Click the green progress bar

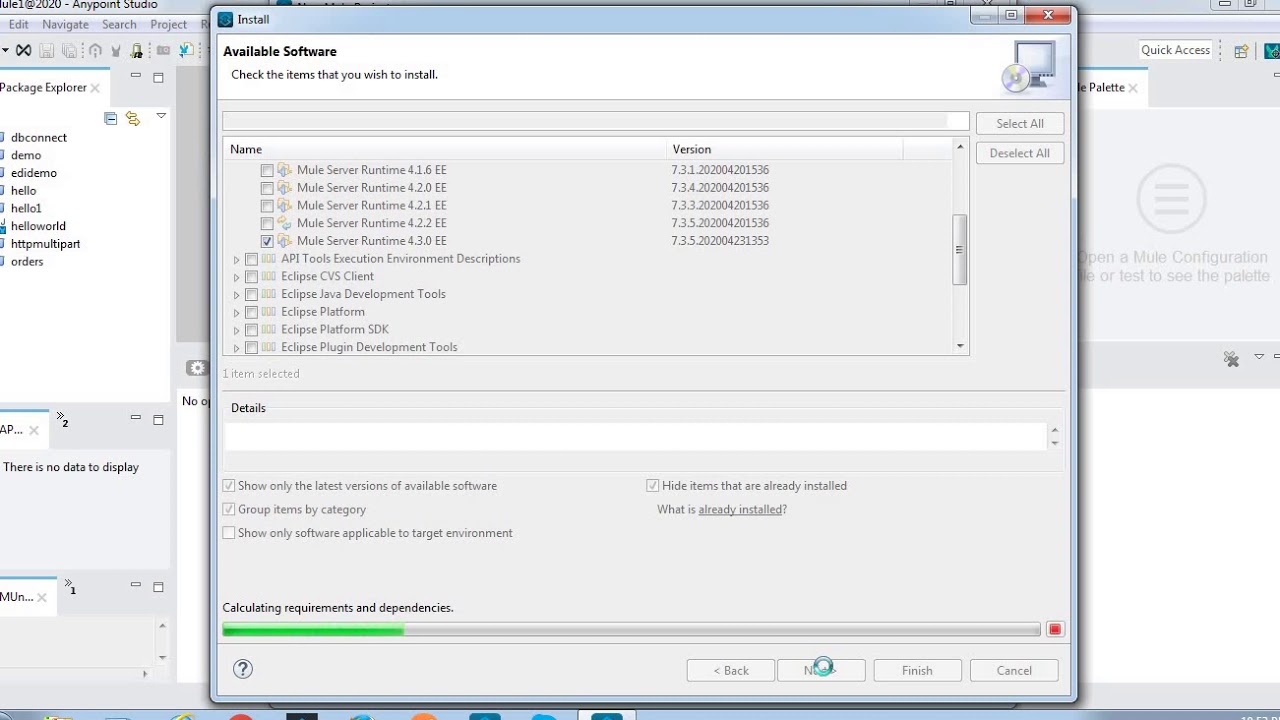click(313, 629)
